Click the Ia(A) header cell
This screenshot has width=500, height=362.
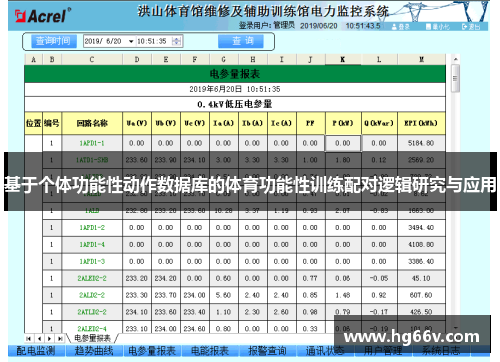pos(224,123)
